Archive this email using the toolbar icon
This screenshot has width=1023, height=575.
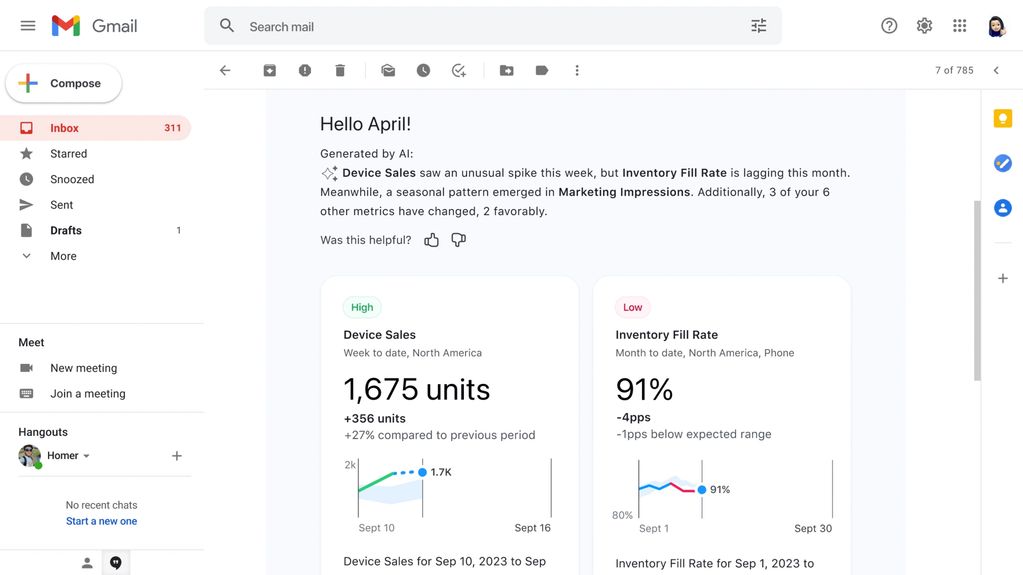tap(269, 71)
